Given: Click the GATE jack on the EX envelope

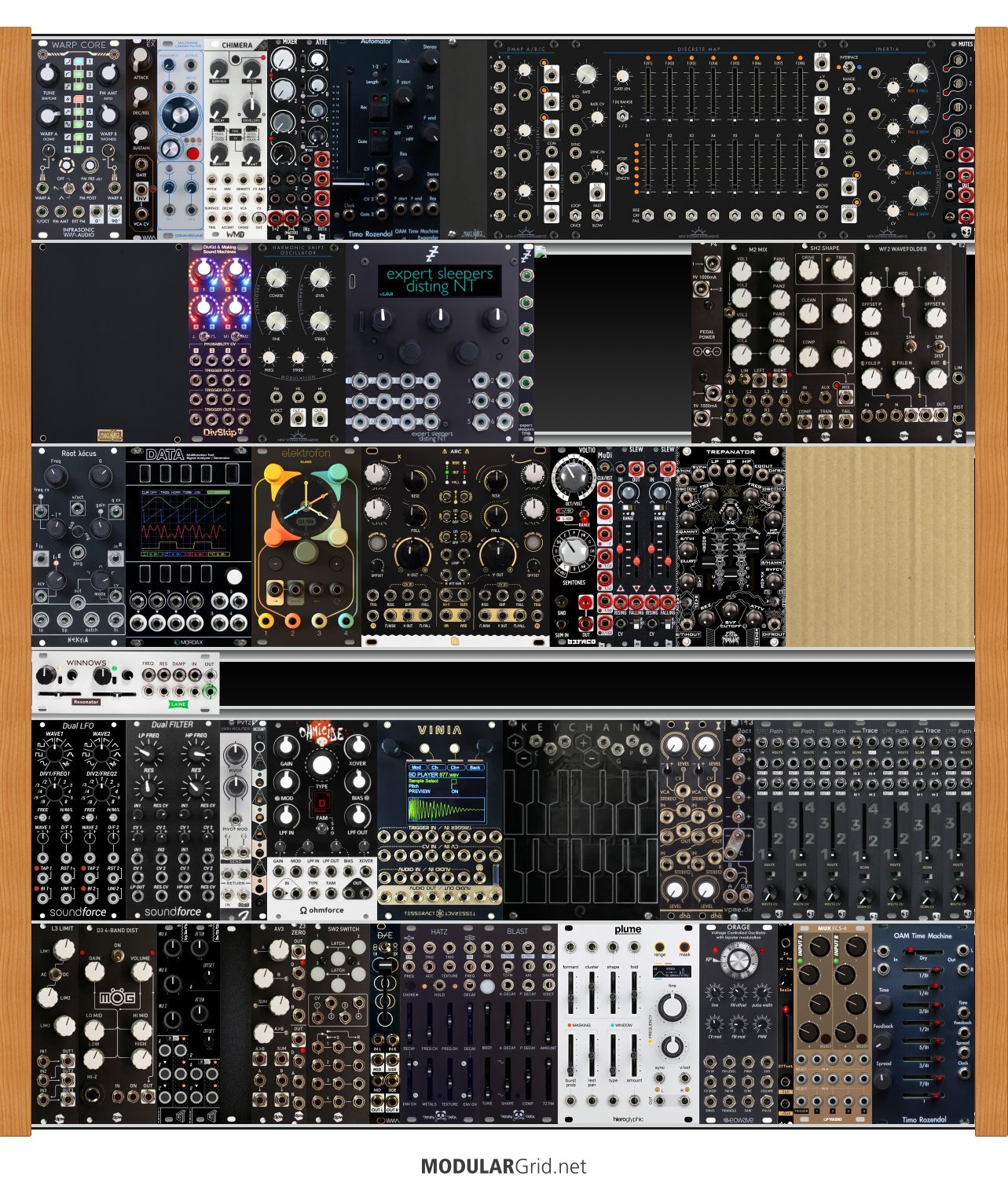Looking at the screenshot, I should coord(141,163).
